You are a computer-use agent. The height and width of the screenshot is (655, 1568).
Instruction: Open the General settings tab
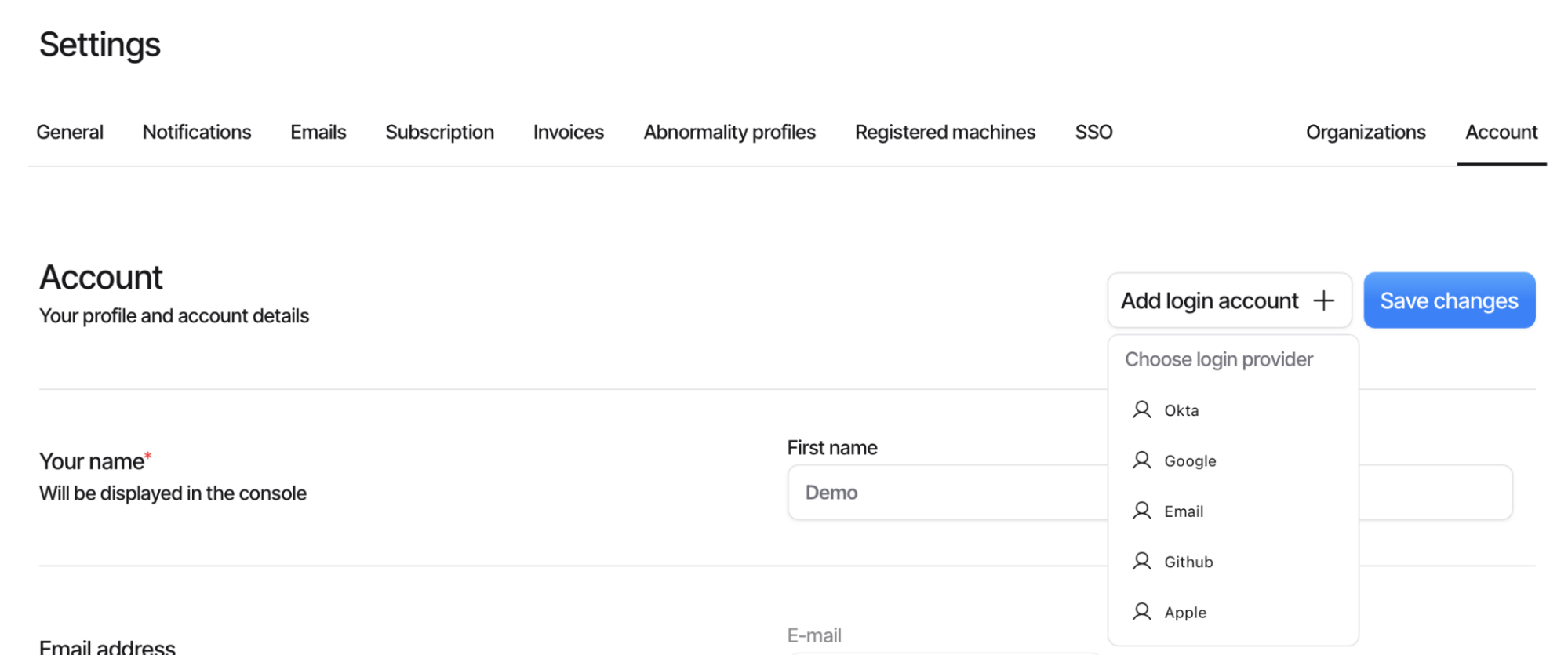pos(70,132)
